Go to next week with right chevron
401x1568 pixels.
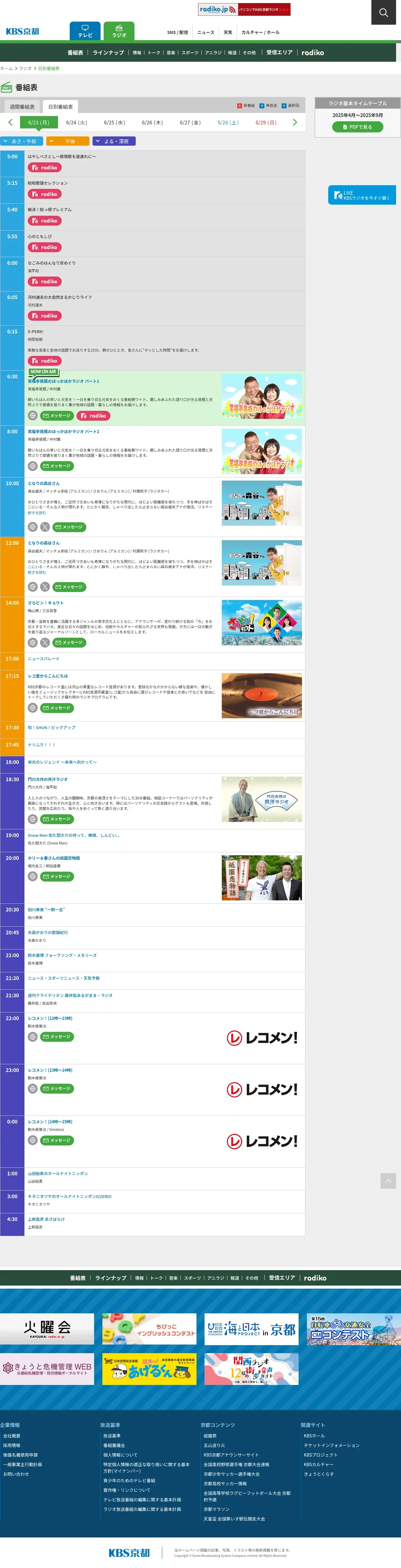point(295,122)
